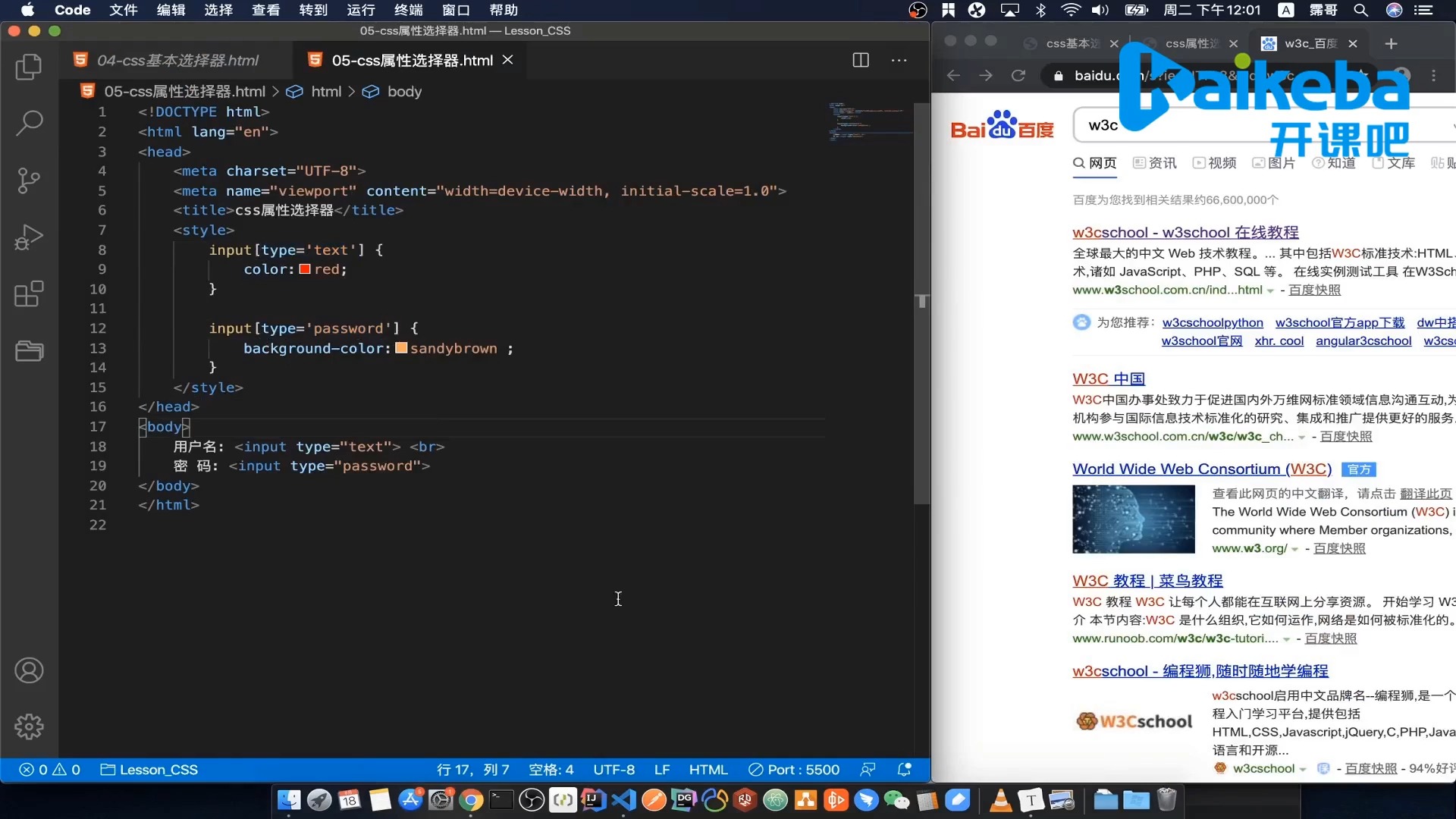Open the 查看 menu in menu bar

(x=265, y=10)
